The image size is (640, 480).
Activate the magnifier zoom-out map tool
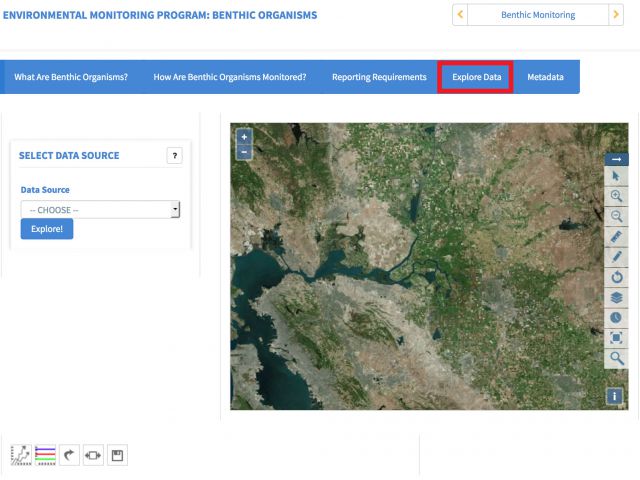(616, 216)
